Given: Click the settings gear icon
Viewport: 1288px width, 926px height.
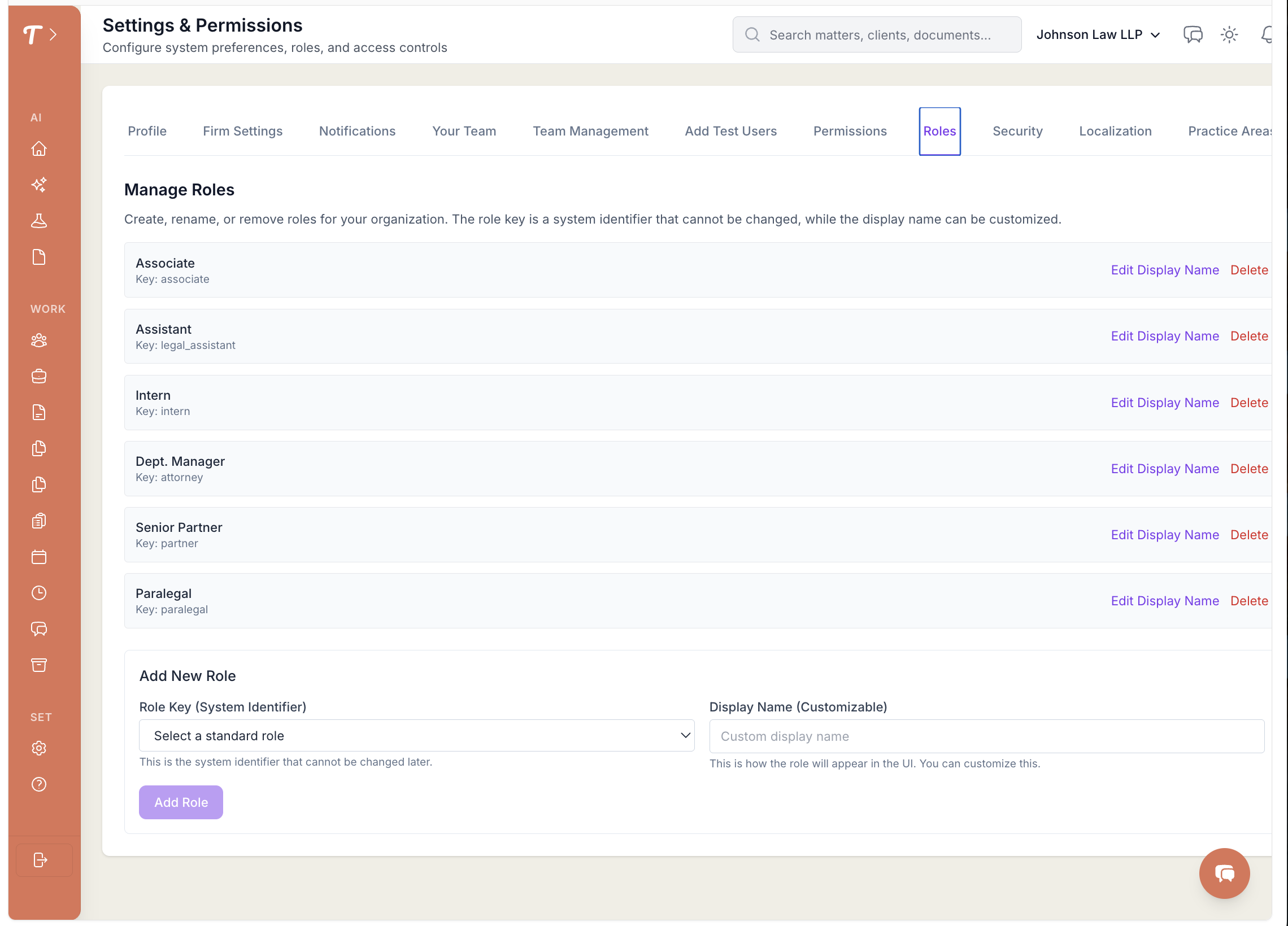Looking at the screenshot, I should pyautogui.click(x=38, y=748).
